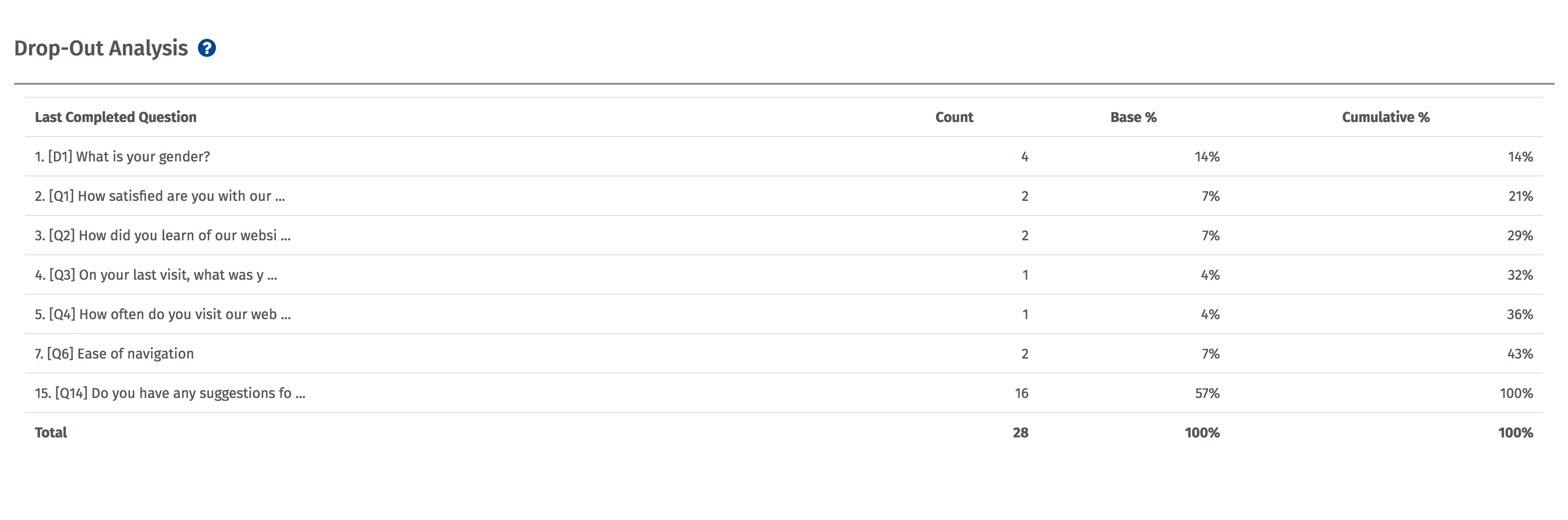Click the count value 16 for Q14
The width and height of the screenshot is (1568, 520).
coord(1021,393)
